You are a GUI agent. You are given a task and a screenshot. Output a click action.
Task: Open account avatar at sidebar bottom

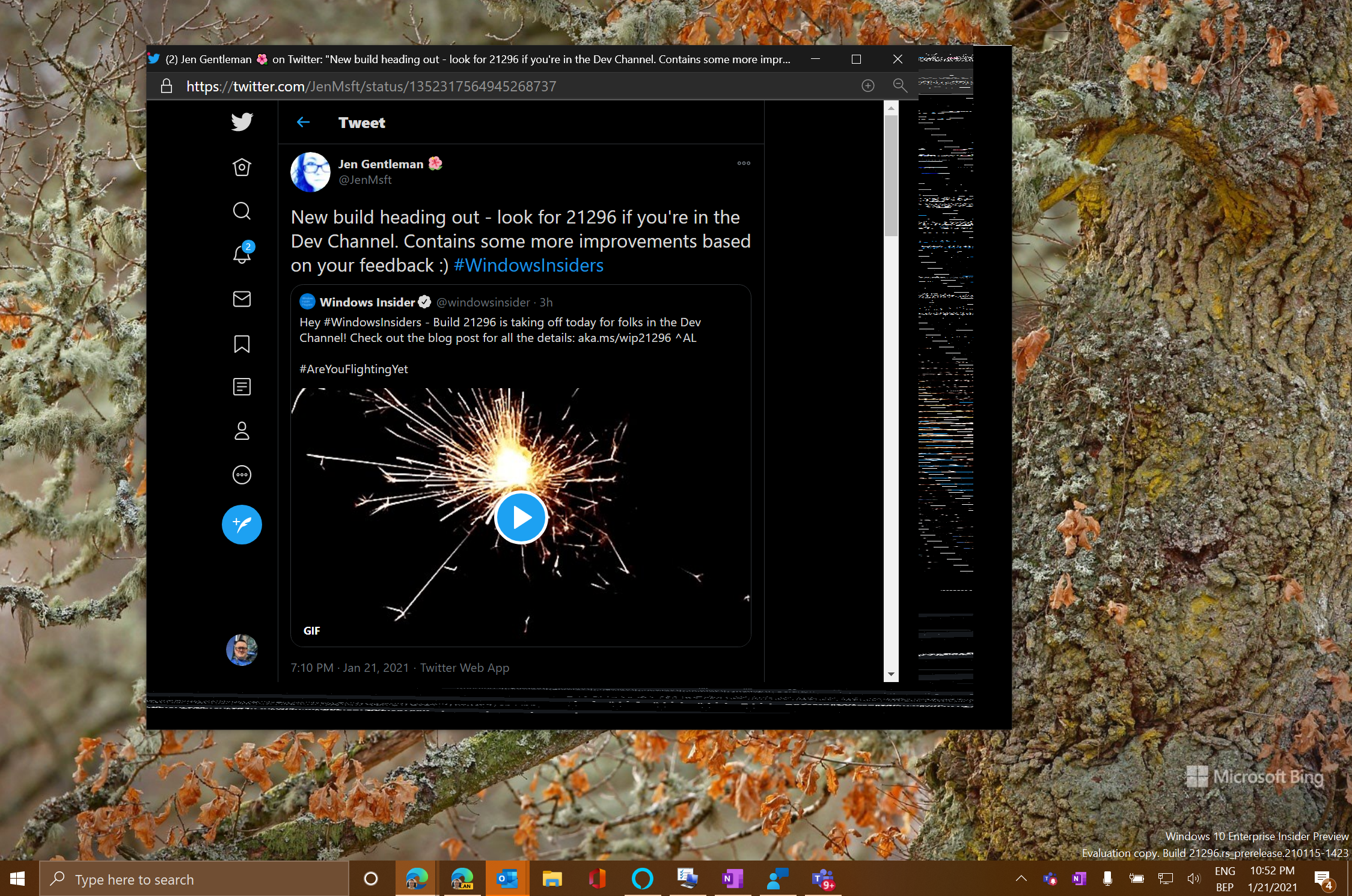(242, 650)
